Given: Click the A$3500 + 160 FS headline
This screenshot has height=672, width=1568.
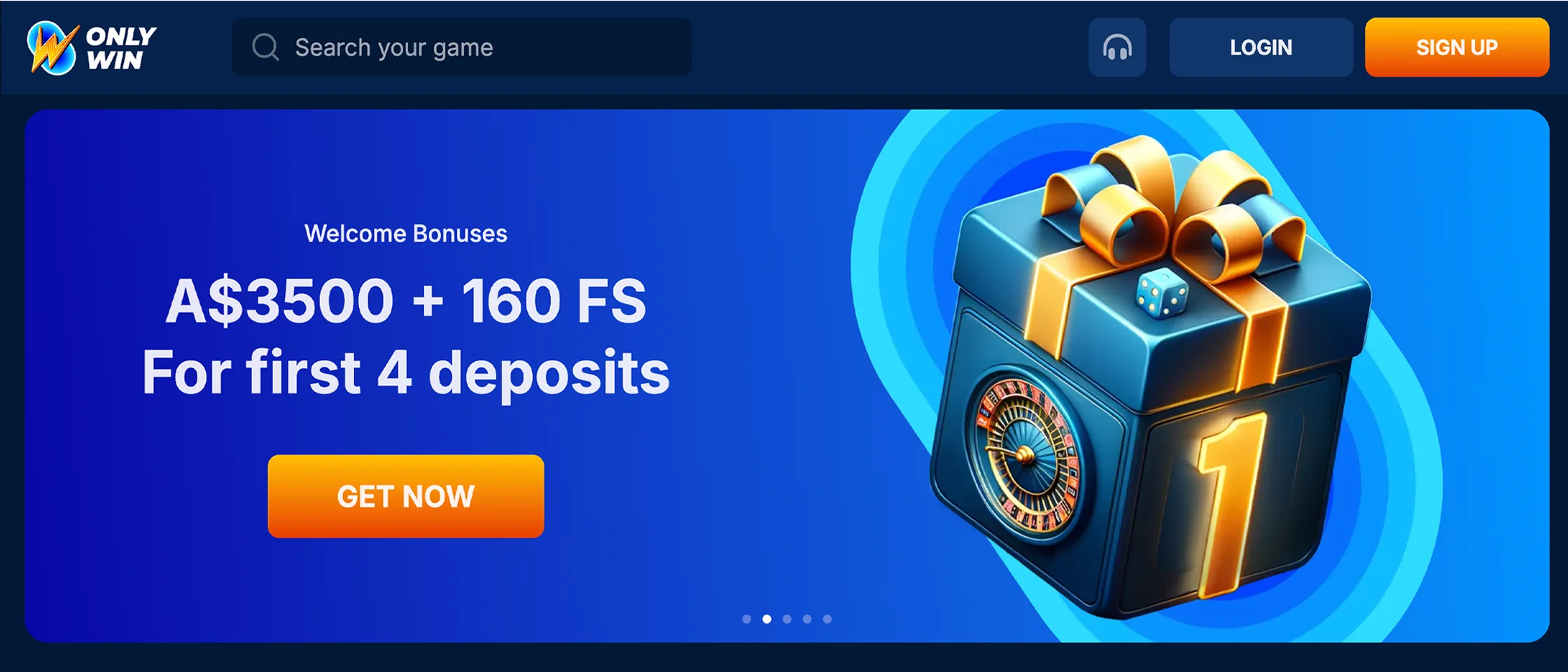Looking at the screenshot, I should pos(406,301).
